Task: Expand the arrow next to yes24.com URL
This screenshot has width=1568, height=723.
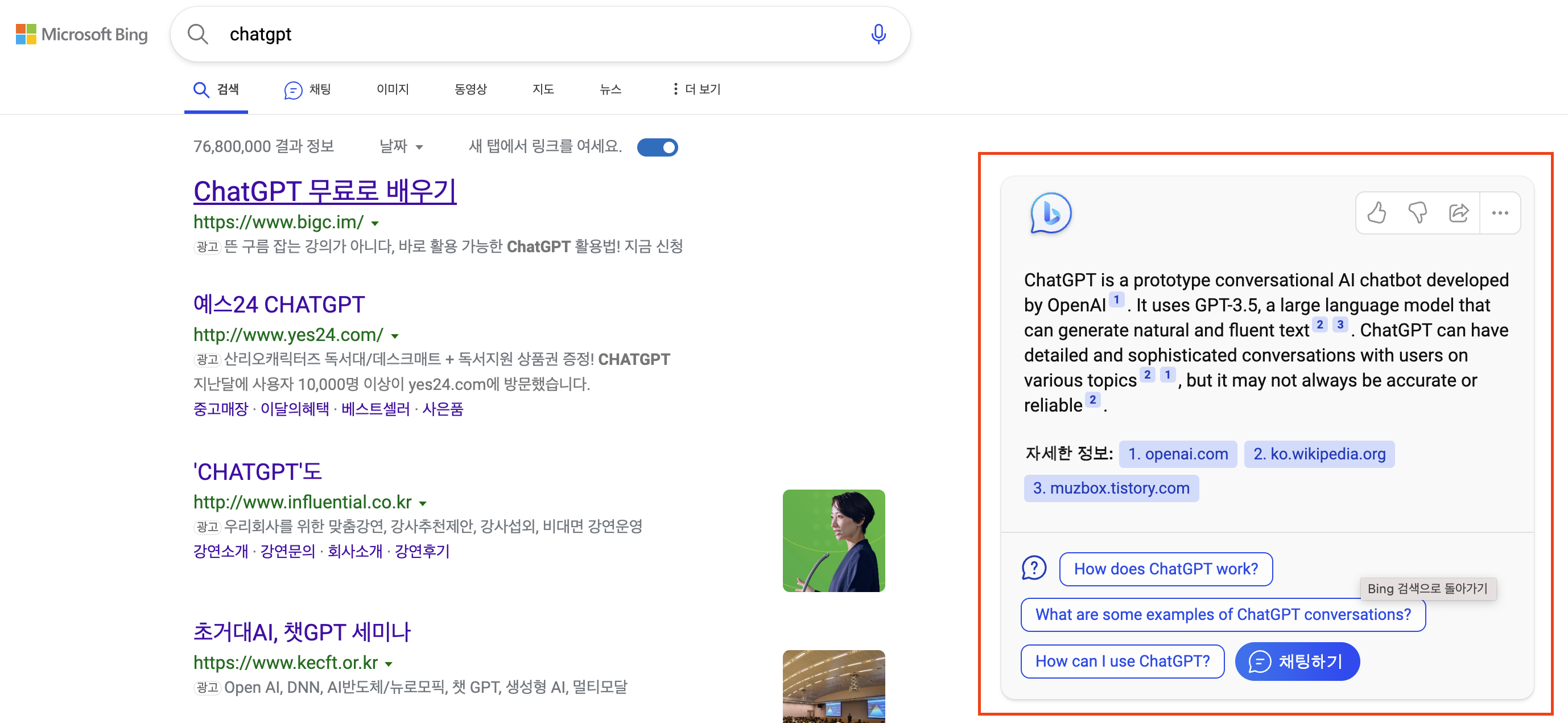Action: click(x=394, y=336)
